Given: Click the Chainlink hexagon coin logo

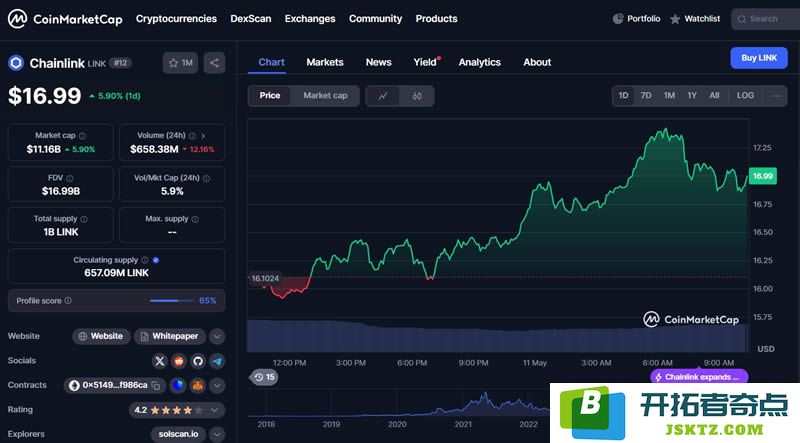Looking at the screenshot, I should [x=16, y=63].
